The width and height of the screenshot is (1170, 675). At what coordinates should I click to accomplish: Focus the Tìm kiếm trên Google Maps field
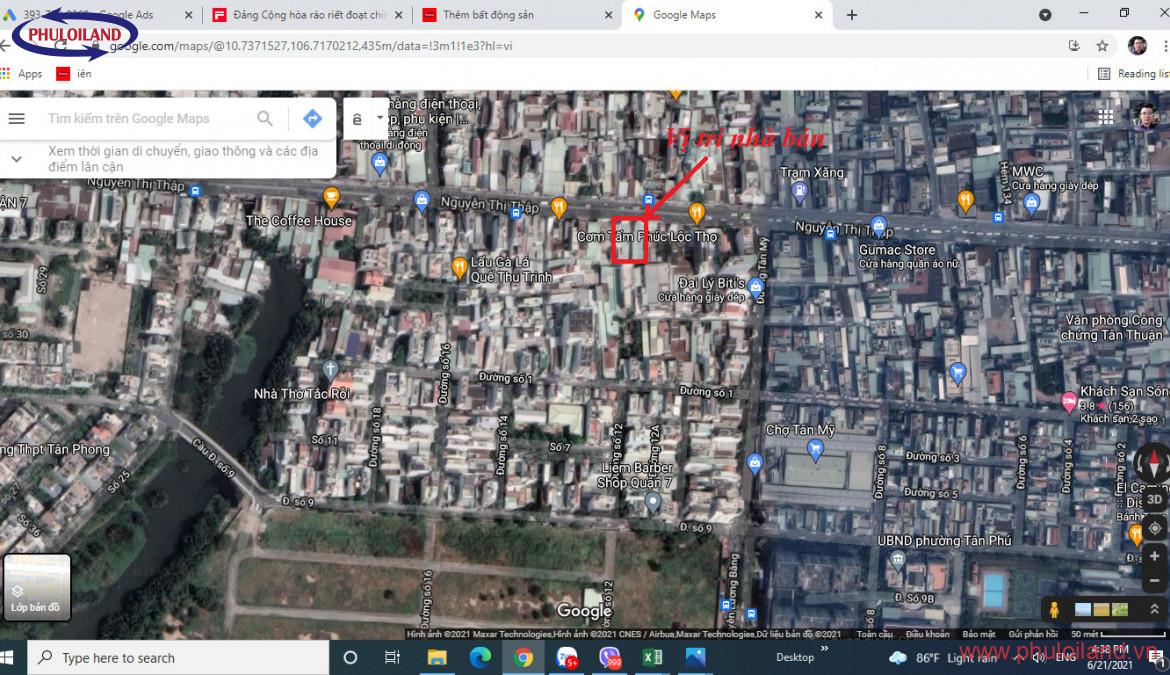point(145,119)
